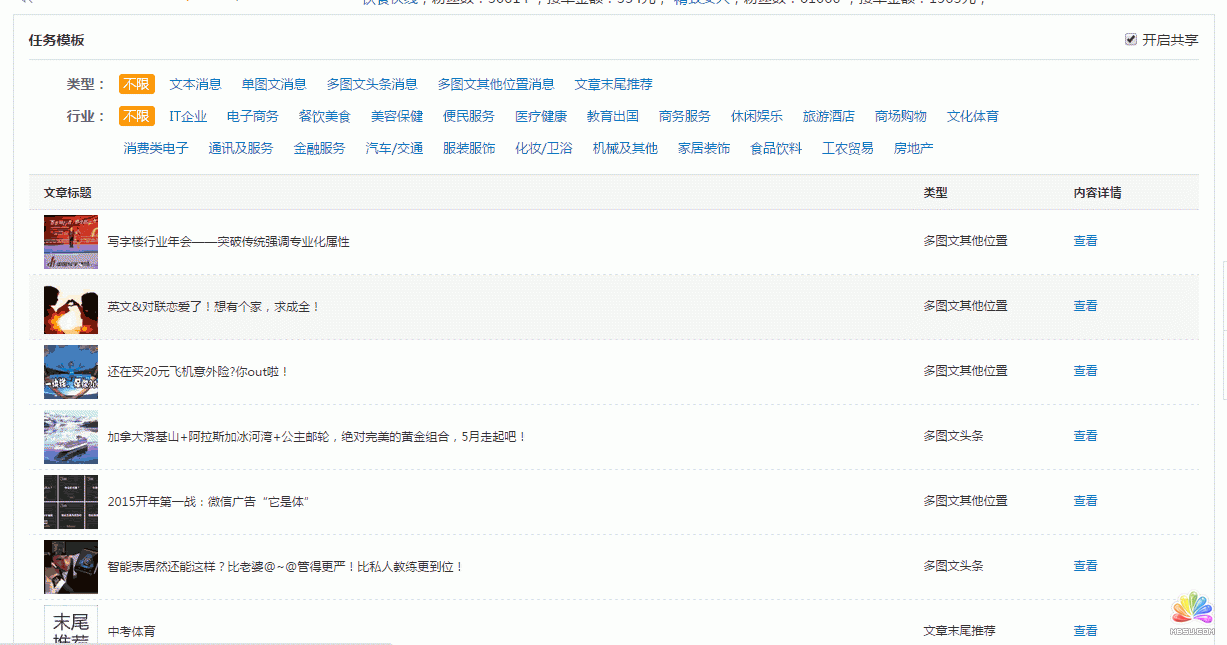The width and height of the screenshot is (1227, 645).
Task: Select the highlighted 不限 type filter
Action: [136, 84]
